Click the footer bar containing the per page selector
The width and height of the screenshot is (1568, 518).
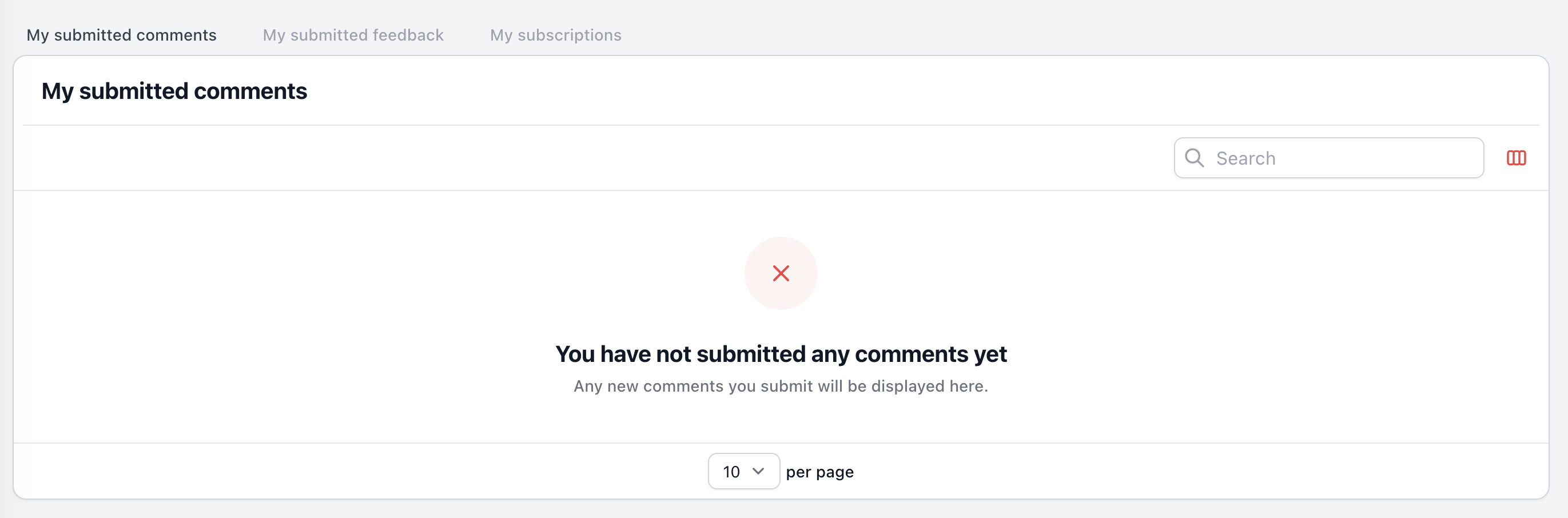[x=781, y=471]
